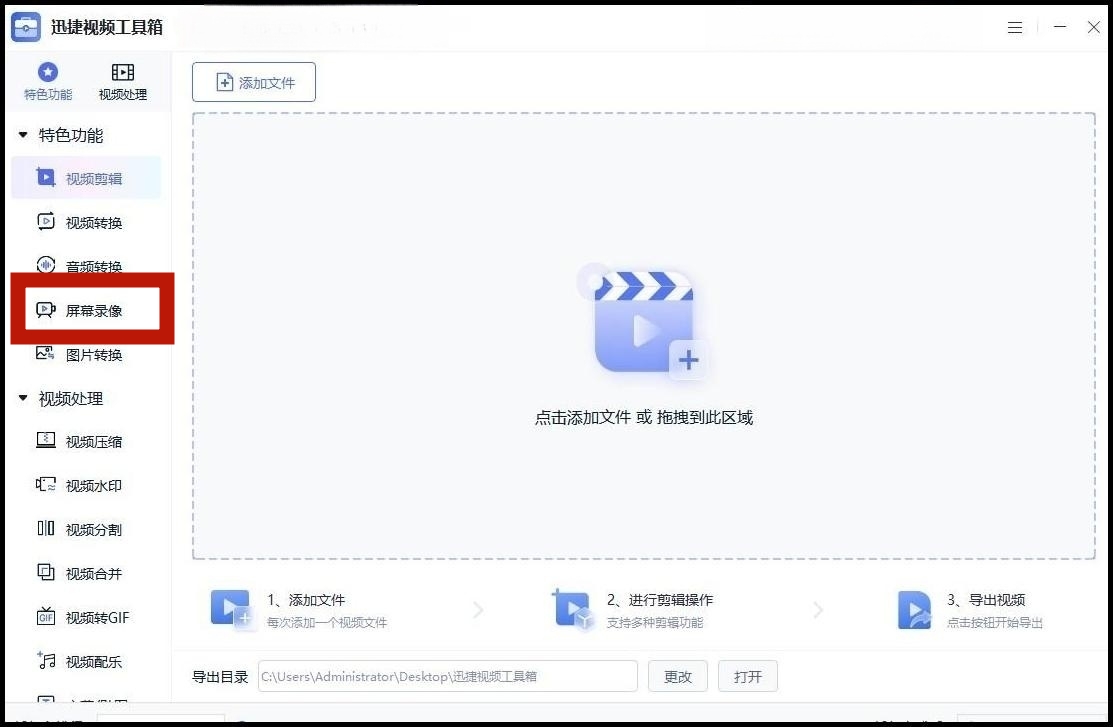This screenshot has height=727, width=1113.
Task: Click the 添加文件 add file button
Action: 253,82
